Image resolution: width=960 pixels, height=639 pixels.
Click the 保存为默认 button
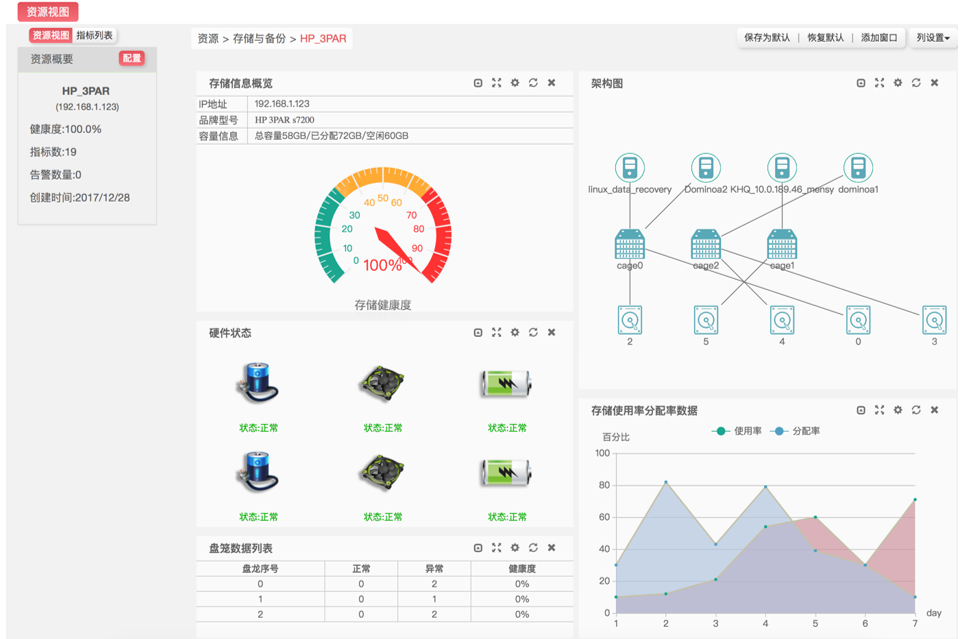pyautogui.click(x=767, y=38)
